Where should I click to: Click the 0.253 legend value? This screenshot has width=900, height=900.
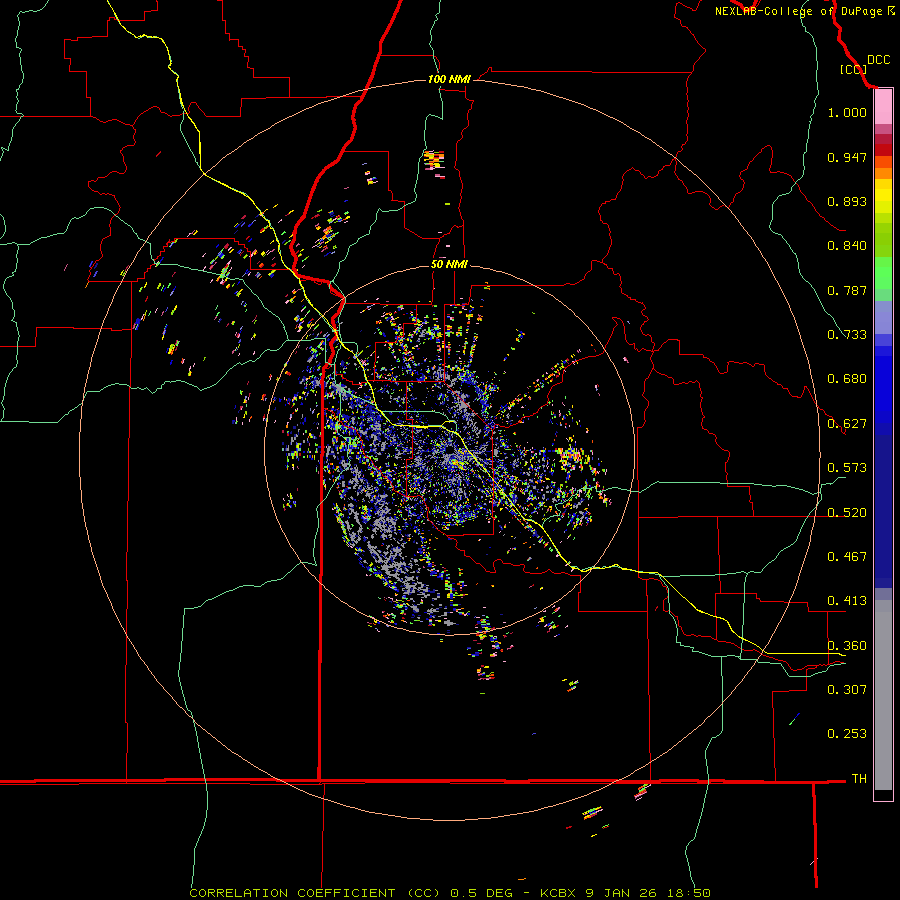(847, 734)
